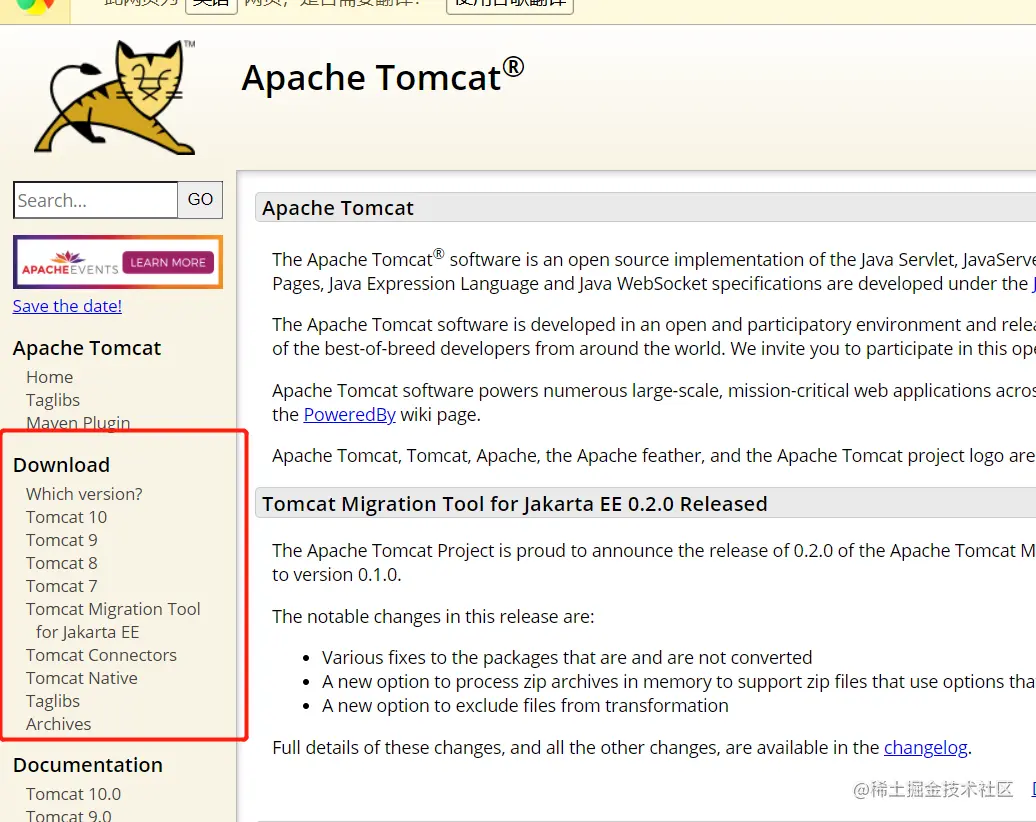
Task: Go to Home in the sidebar
Action: click(x=50, y=377)
